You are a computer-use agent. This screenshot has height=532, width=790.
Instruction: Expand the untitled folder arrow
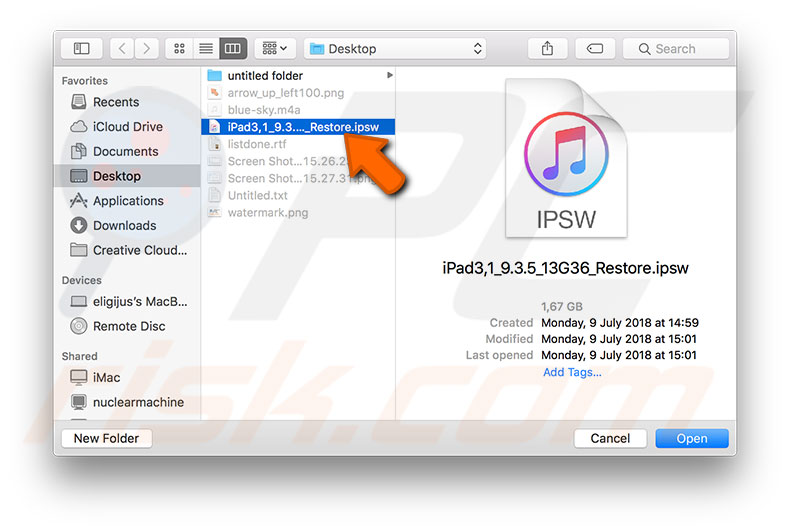click(x=389, y=75)
